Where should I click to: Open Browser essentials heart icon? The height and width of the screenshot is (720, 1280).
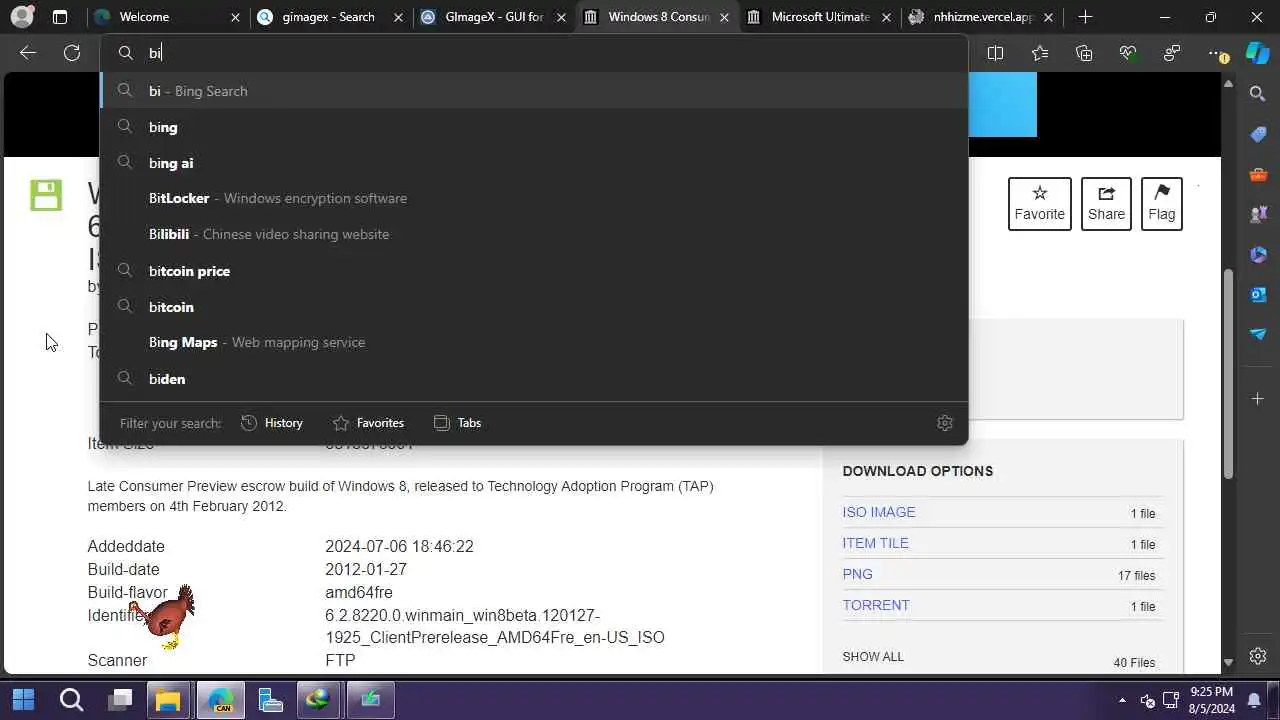pos(1128,53)
